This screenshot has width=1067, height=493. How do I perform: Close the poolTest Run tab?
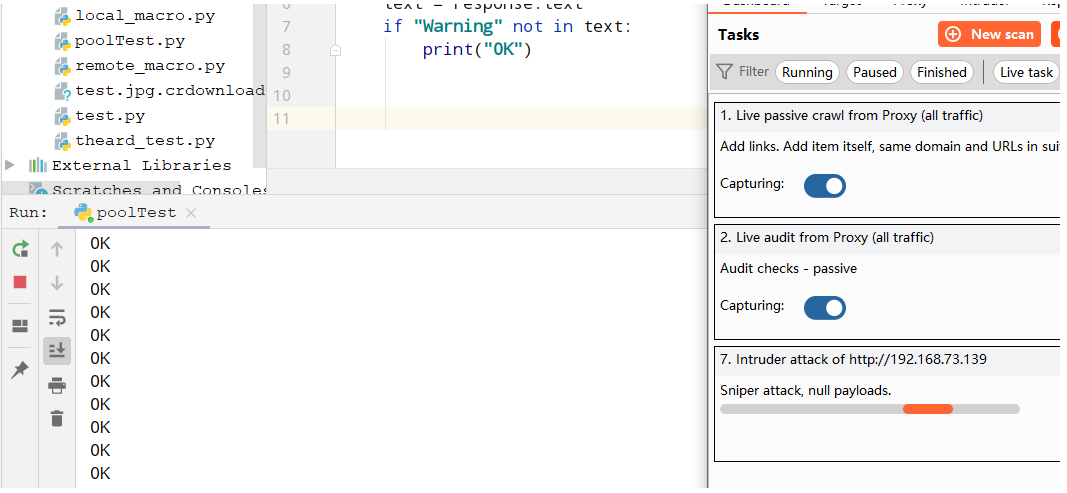point(191,213)
